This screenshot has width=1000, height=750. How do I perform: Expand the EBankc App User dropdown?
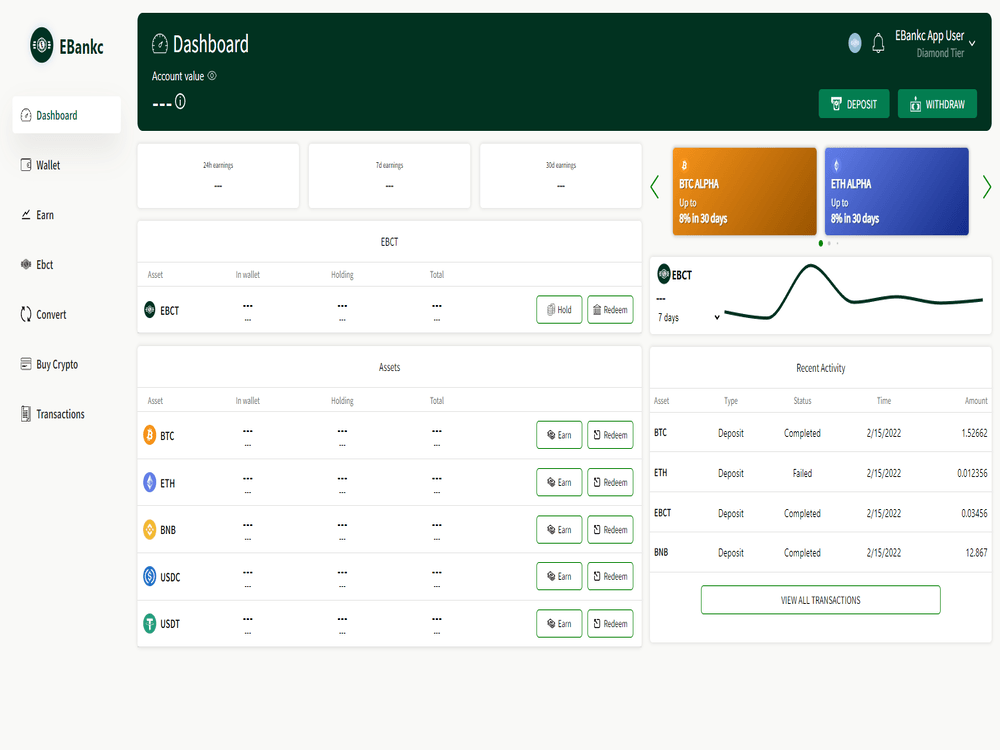[971, 43]
